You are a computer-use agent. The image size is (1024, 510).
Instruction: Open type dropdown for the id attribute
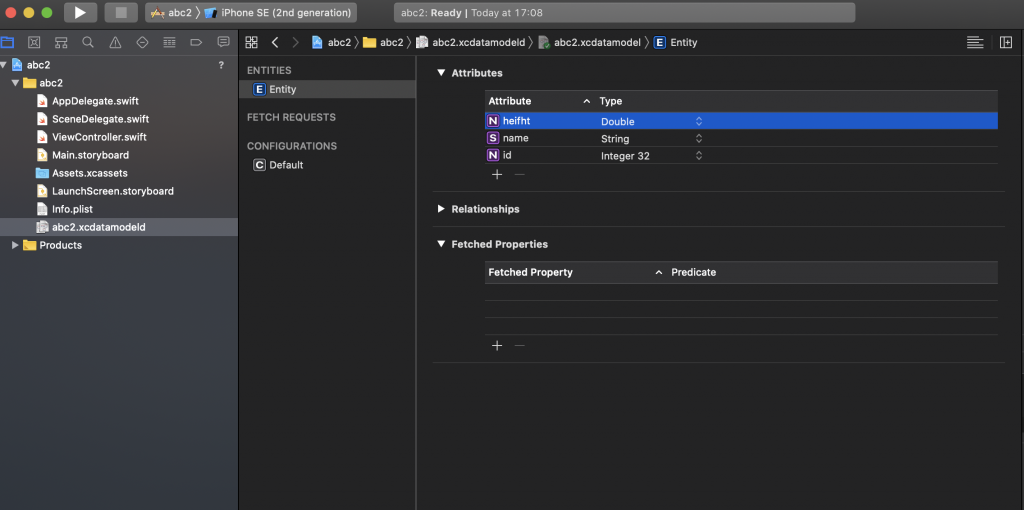pos(699,156)
